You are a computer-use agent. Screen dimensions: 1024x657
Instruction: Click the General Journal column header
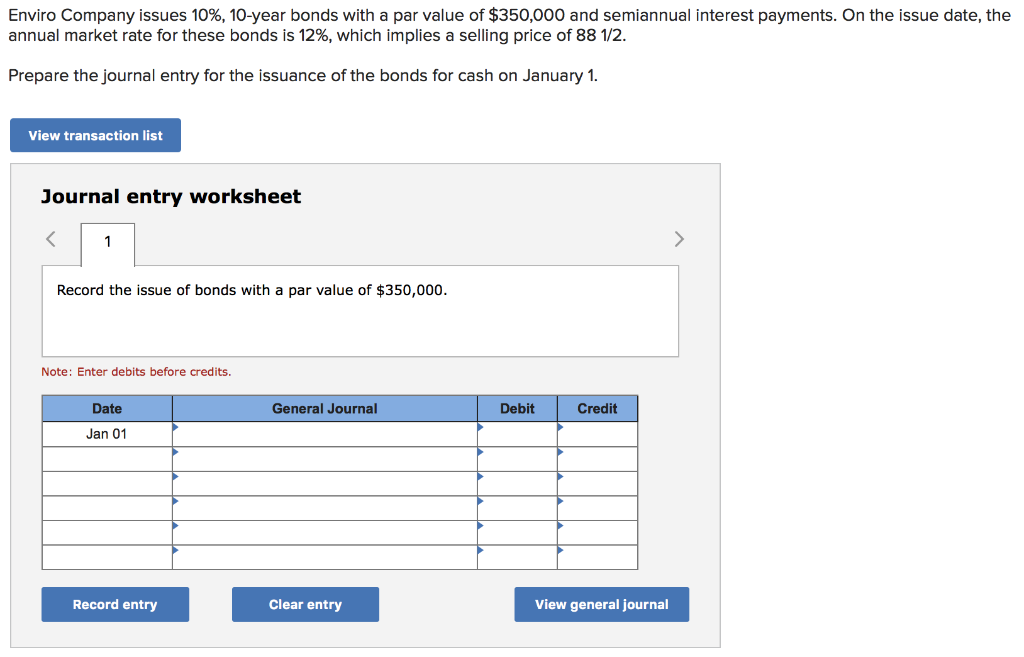[325, 409]
